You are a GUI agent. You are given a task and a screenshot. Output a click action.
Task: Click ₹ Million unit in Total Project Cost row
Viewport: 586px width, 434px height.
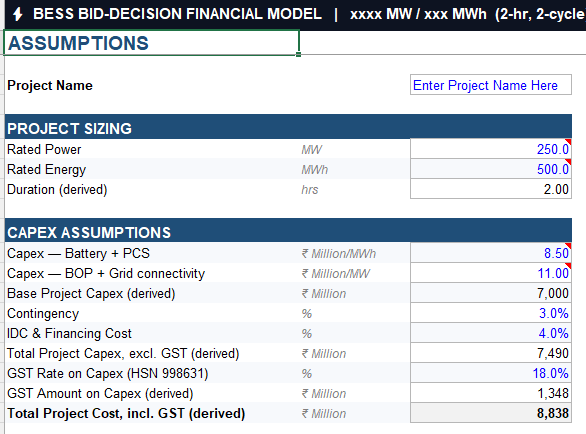(x=324, y=414)
